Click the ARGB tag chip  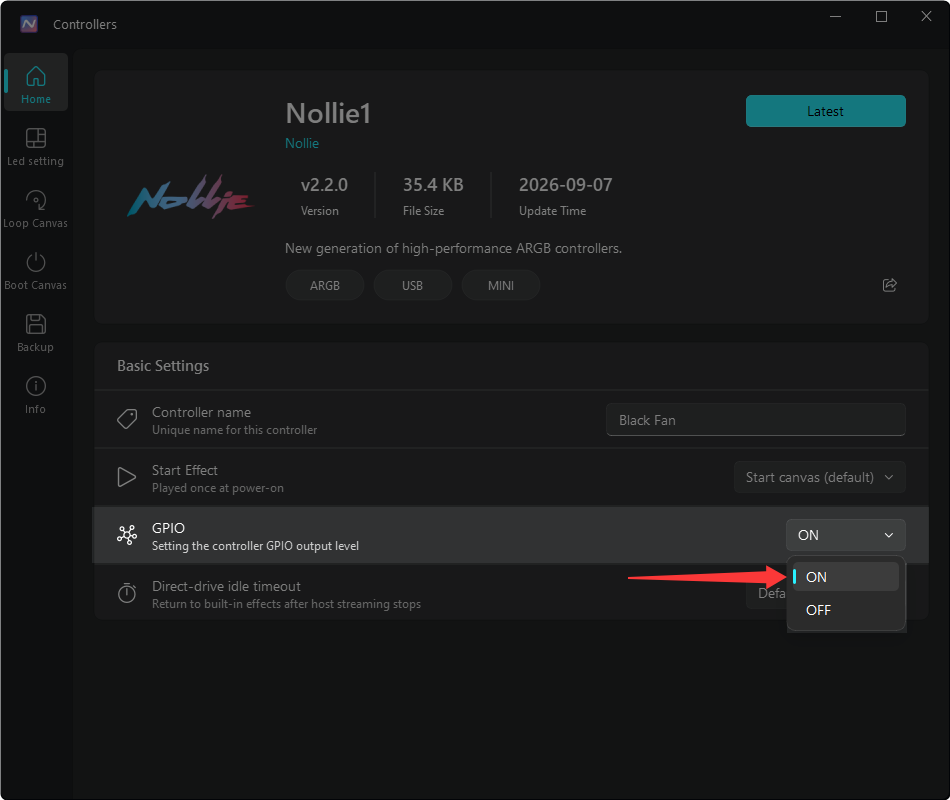(325, 285)
